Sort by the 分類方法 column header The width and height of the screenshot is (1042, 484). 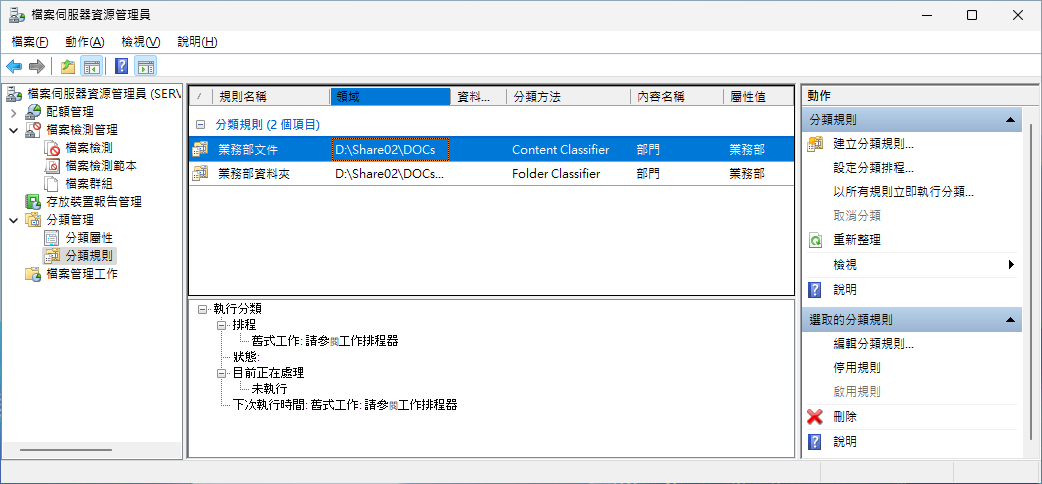coord(568,96)
